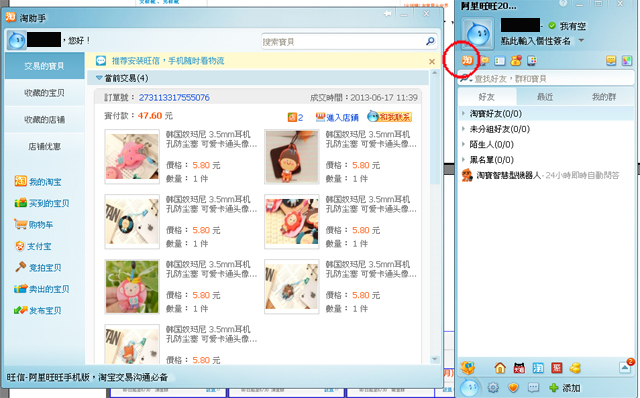The height and width of the screenshot is (398, 640).
Task: Click the 推荐安装旺信 banner link
Action: point(168,61)
